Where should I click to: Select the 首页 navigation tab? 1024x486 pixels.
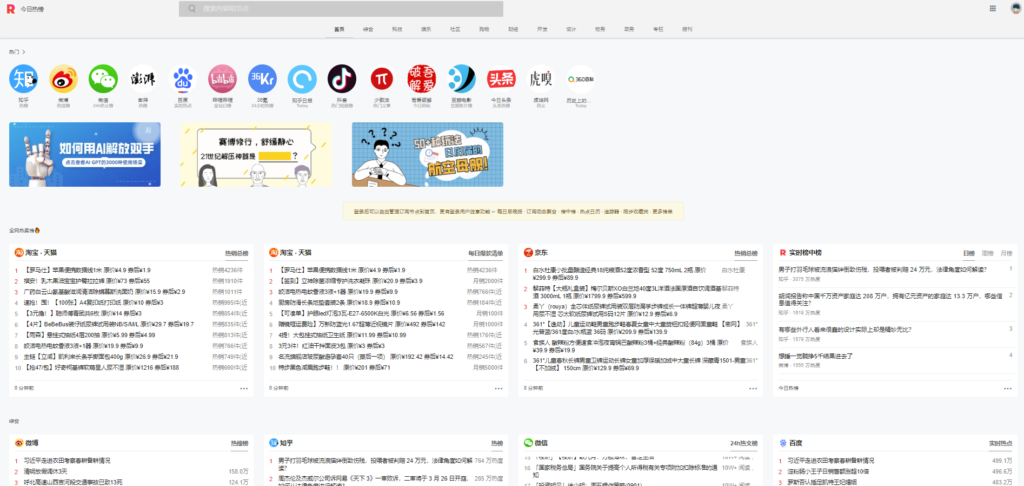pyautogui.click(x=339, y=29)
